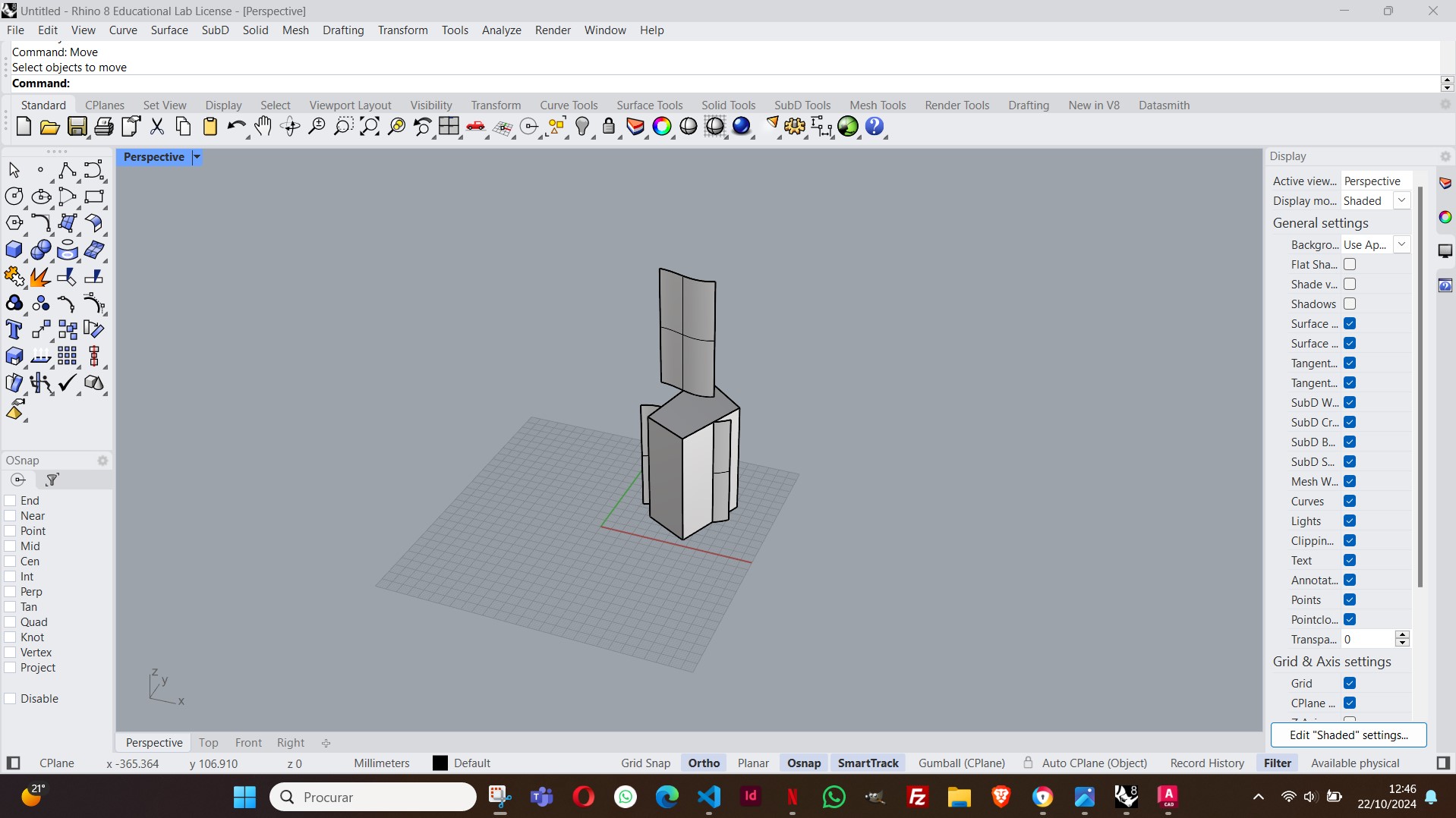Screen dimensions: 1456x818
Task: Click the Paste clipboard icon
Action: [x=210, y=127]
